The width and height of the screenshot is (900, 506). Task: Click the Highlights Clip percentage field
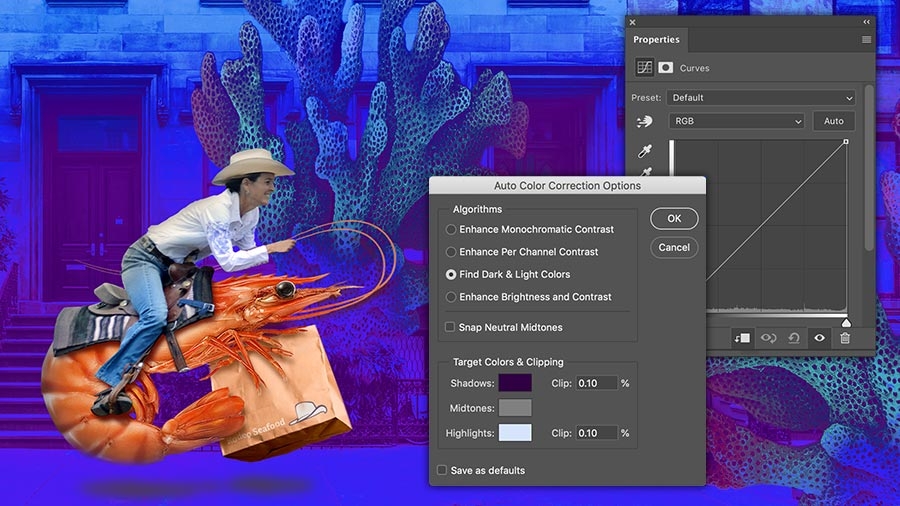pos(596,433)
